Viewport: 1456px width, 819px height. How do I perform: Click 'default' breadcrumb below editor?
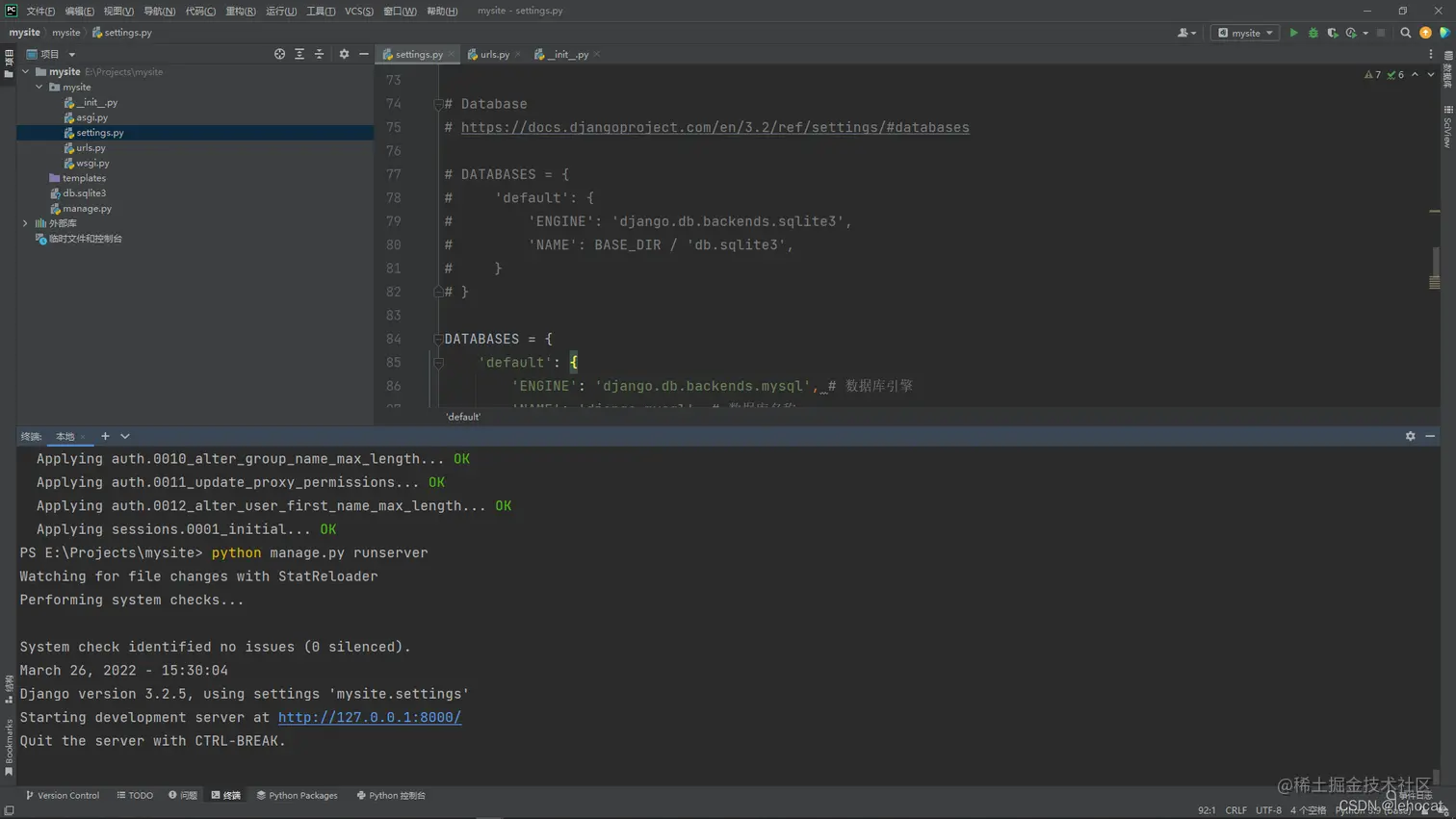462,417
